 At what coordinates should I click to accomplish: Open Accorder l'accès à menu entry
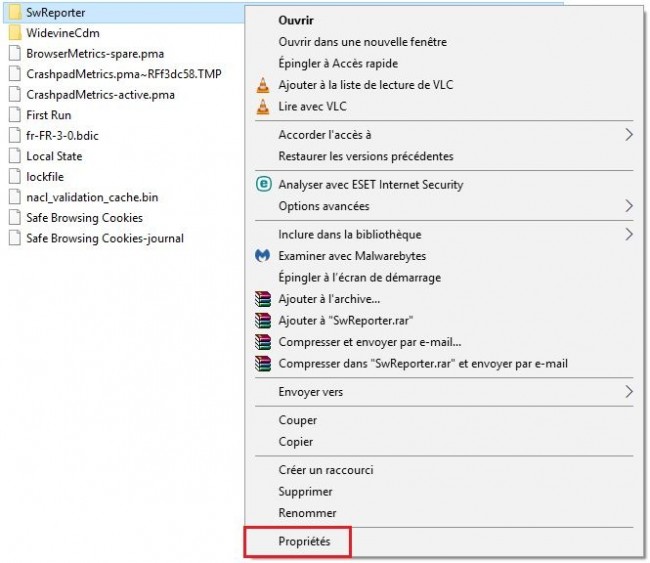325,135
